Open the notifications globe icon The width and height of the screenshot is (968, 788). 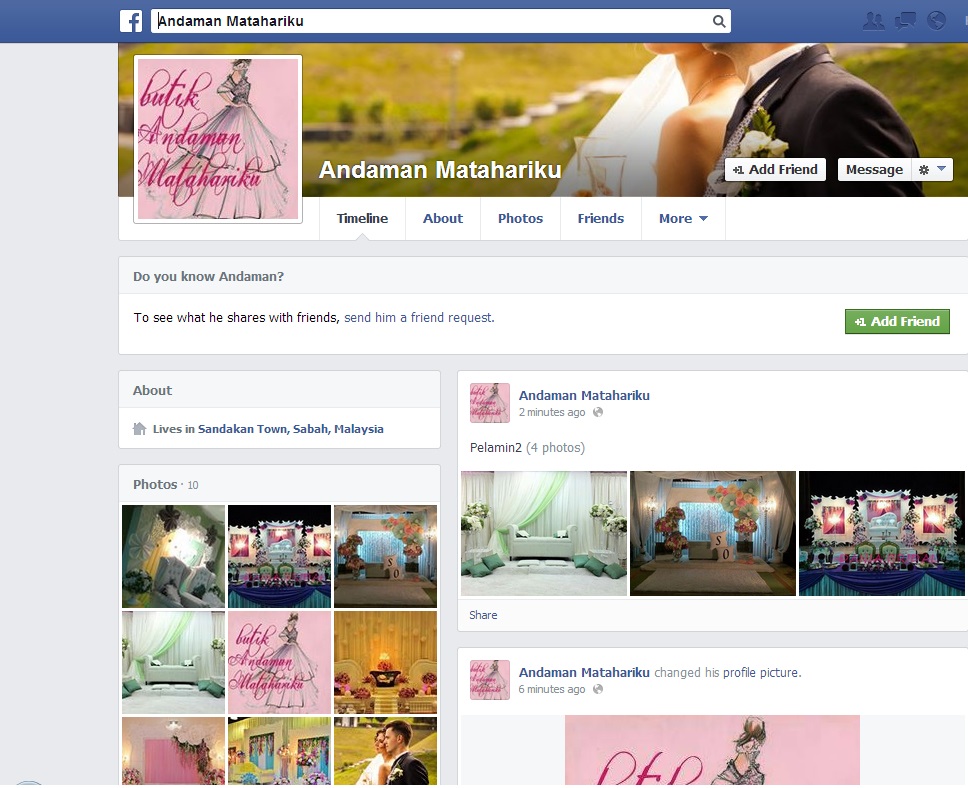point(937,20)
